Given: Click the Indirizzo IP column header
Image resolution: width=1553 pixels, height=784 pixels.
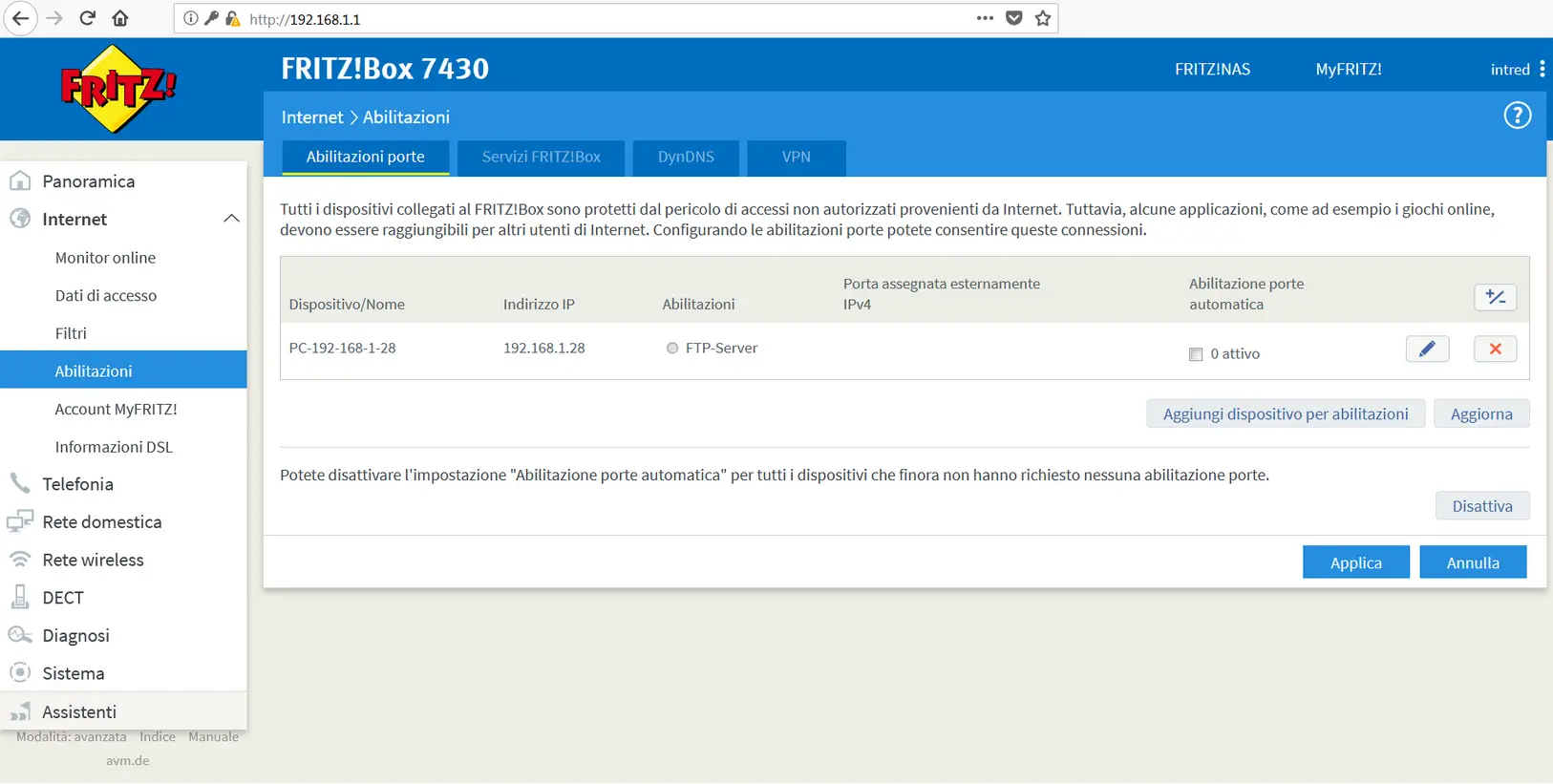Looking at the screenshot, I should pos(539,304).
